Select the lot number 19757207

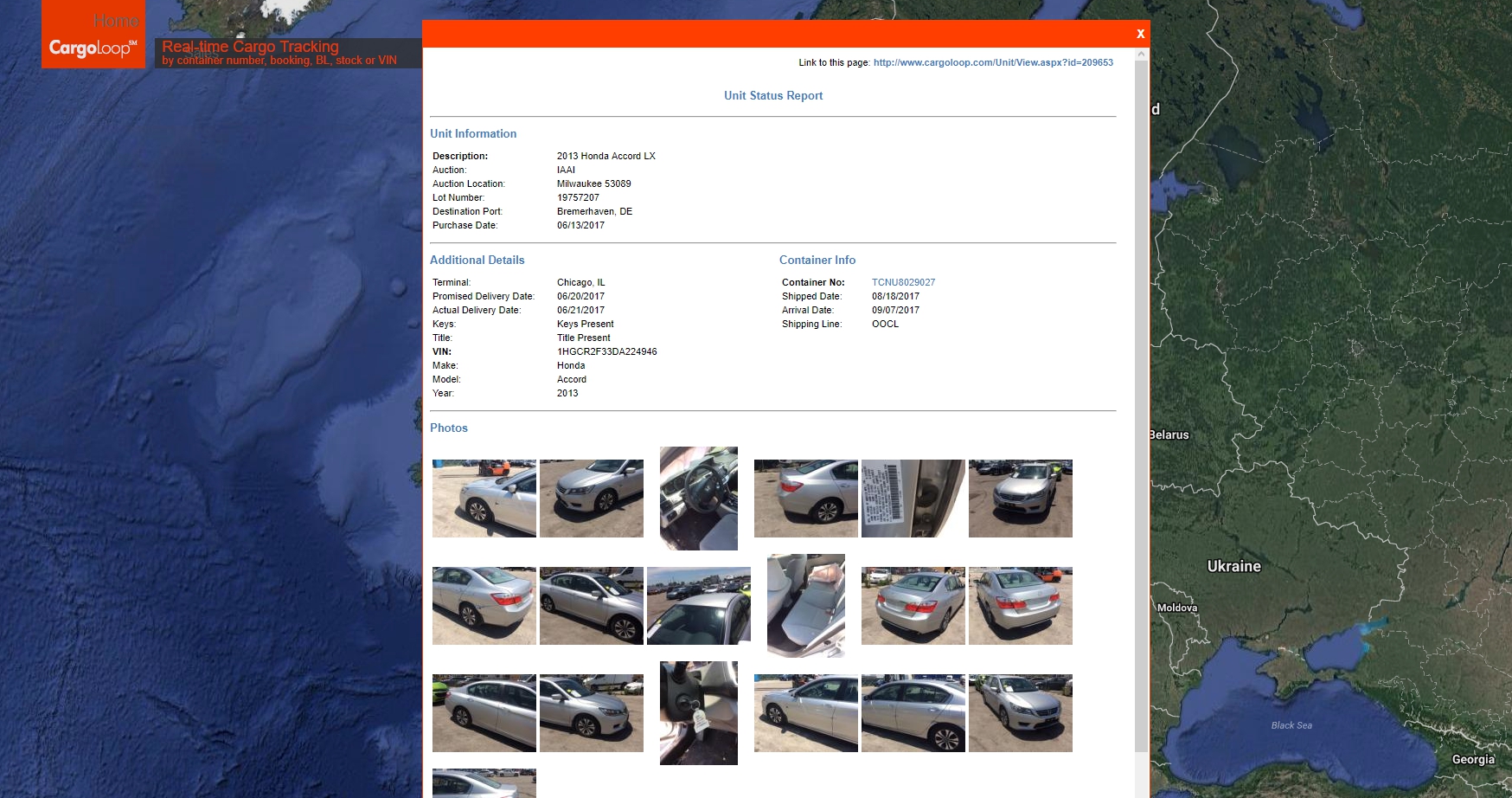[x=578, y=197]
